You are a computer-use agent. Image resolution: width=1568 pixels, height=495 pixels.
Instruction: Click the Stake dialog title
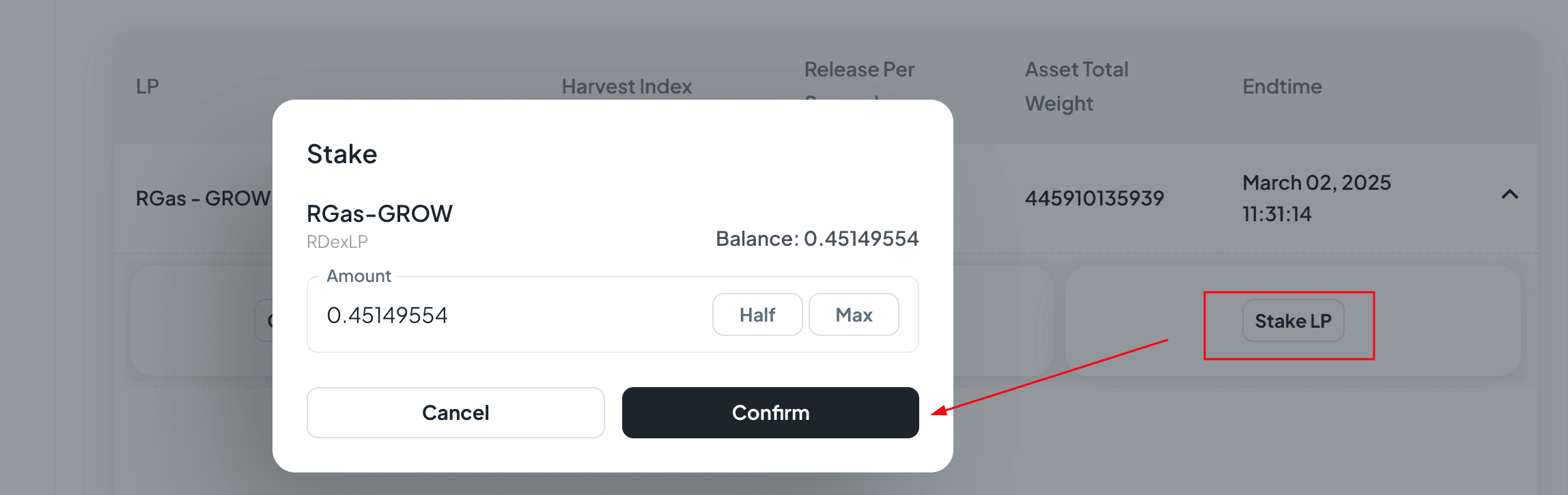341,154
